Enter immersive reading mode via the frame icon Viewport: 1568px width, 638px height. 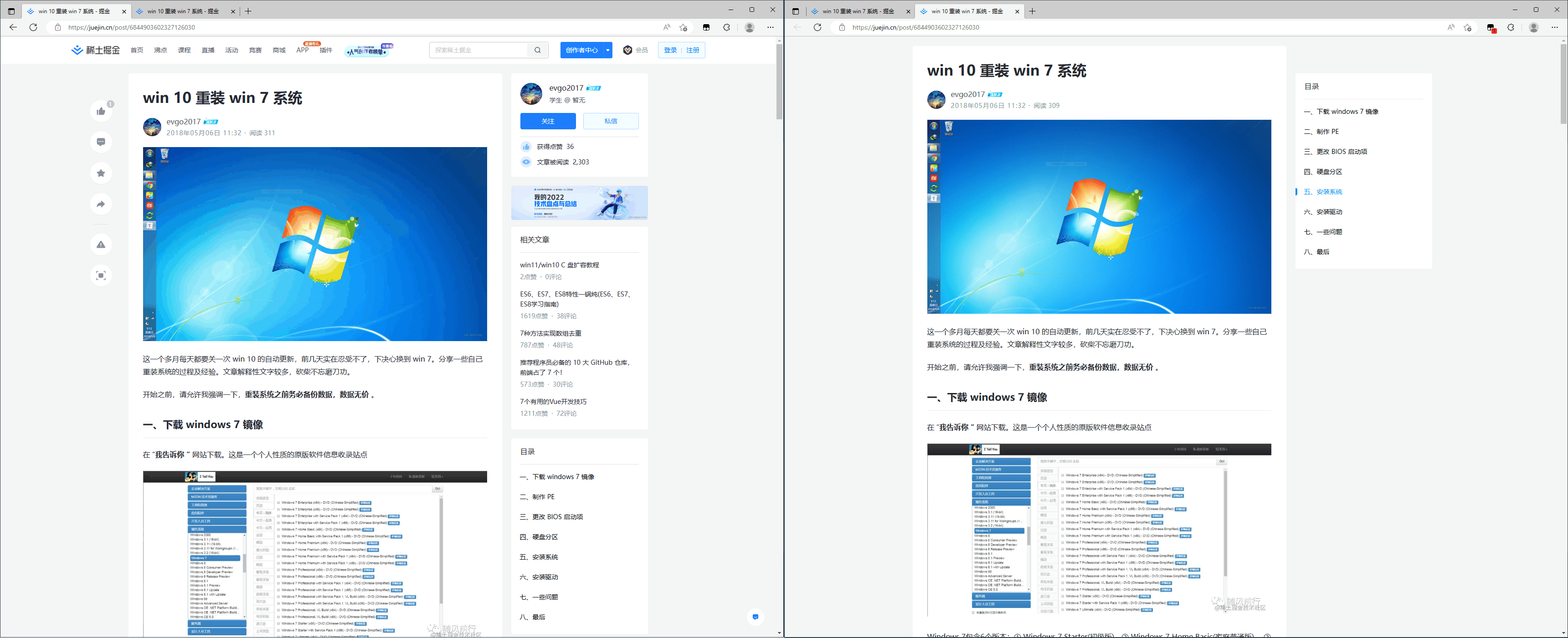click(x=101, y=276)
